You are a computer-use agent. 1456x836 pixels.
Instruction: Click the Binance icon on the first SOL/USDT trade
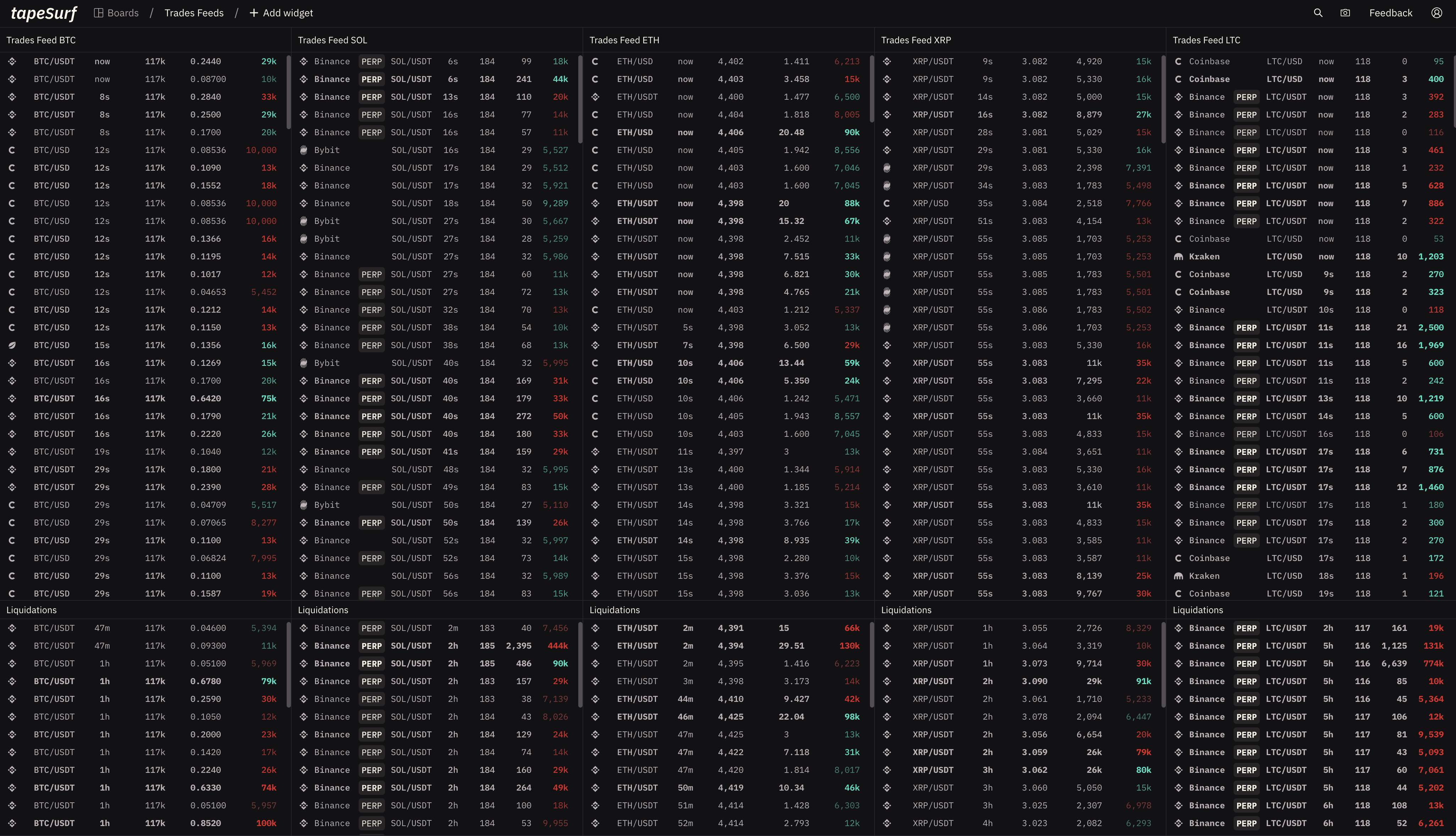point(304,61)
